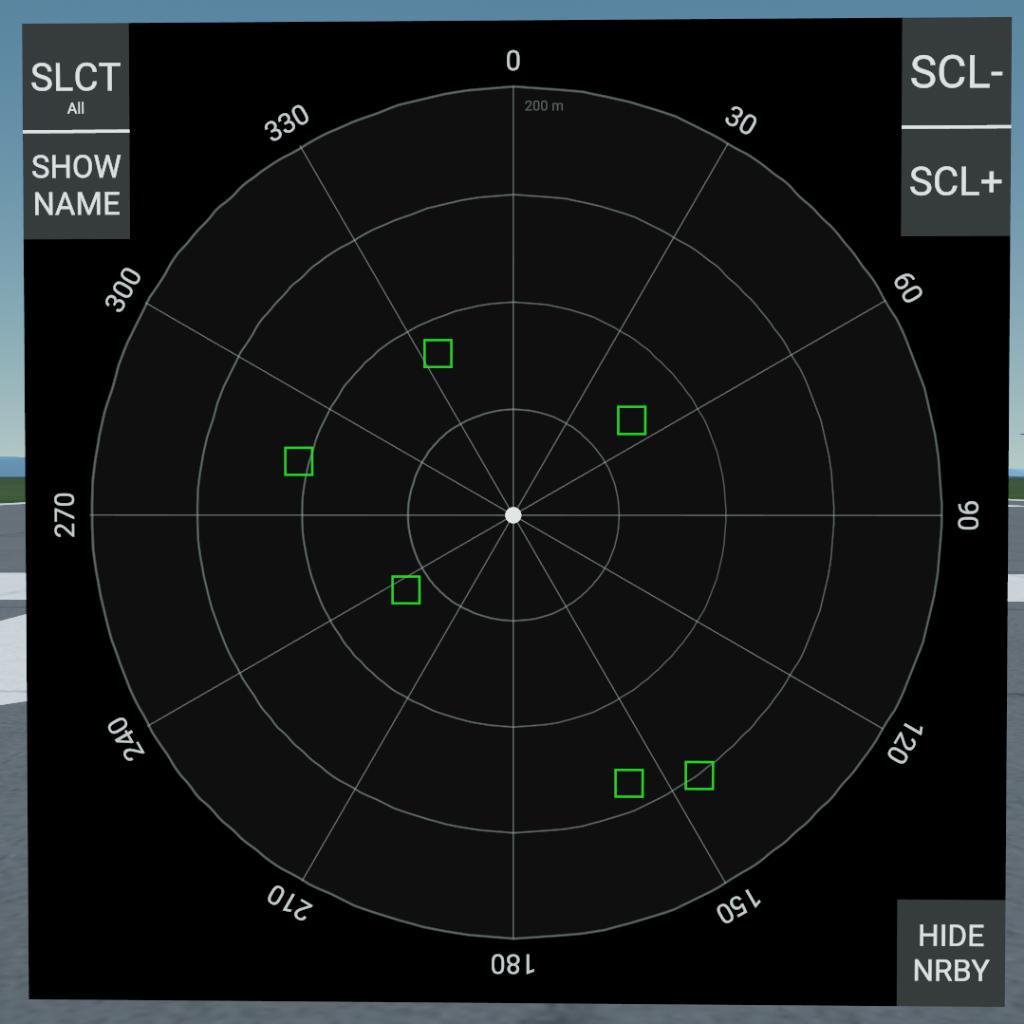Click the 30 degree bearing label
Image resolution: width=1024 pixels, height=1024 pixels.
(x=740, y=122)
